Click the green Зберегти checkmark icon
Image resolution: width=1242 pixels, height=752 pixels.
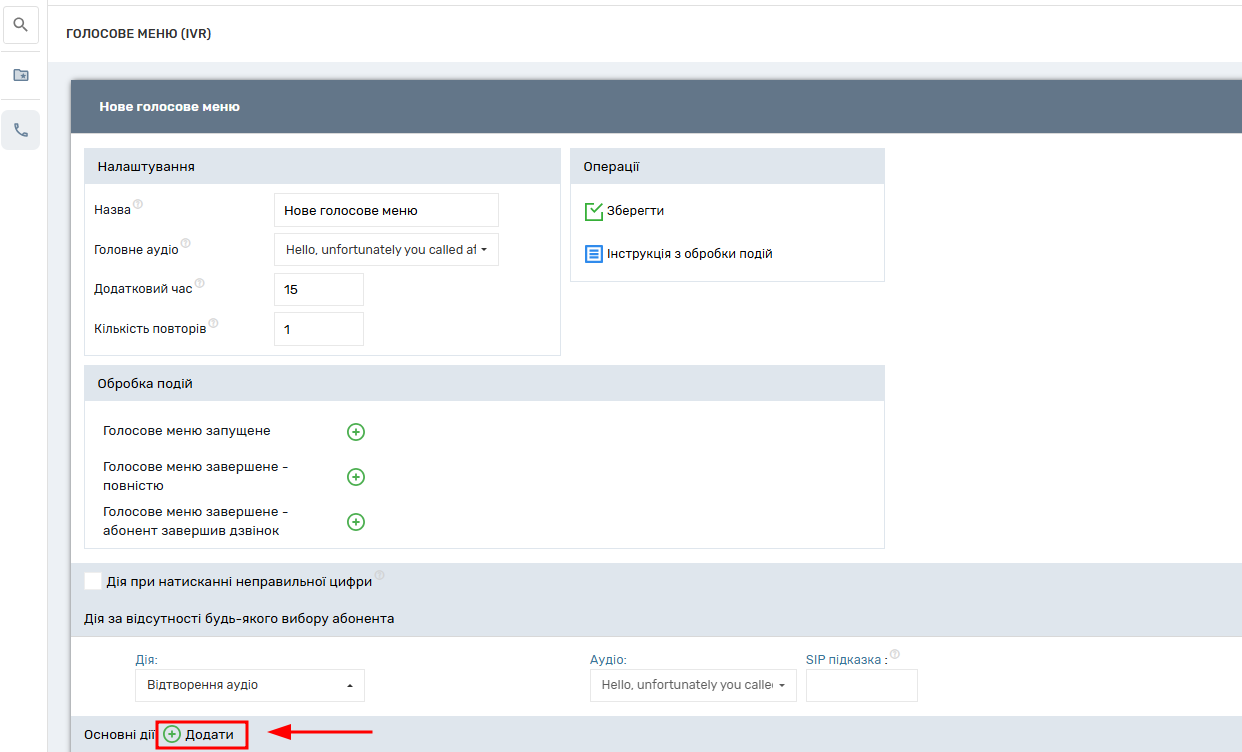coord(594,212)
